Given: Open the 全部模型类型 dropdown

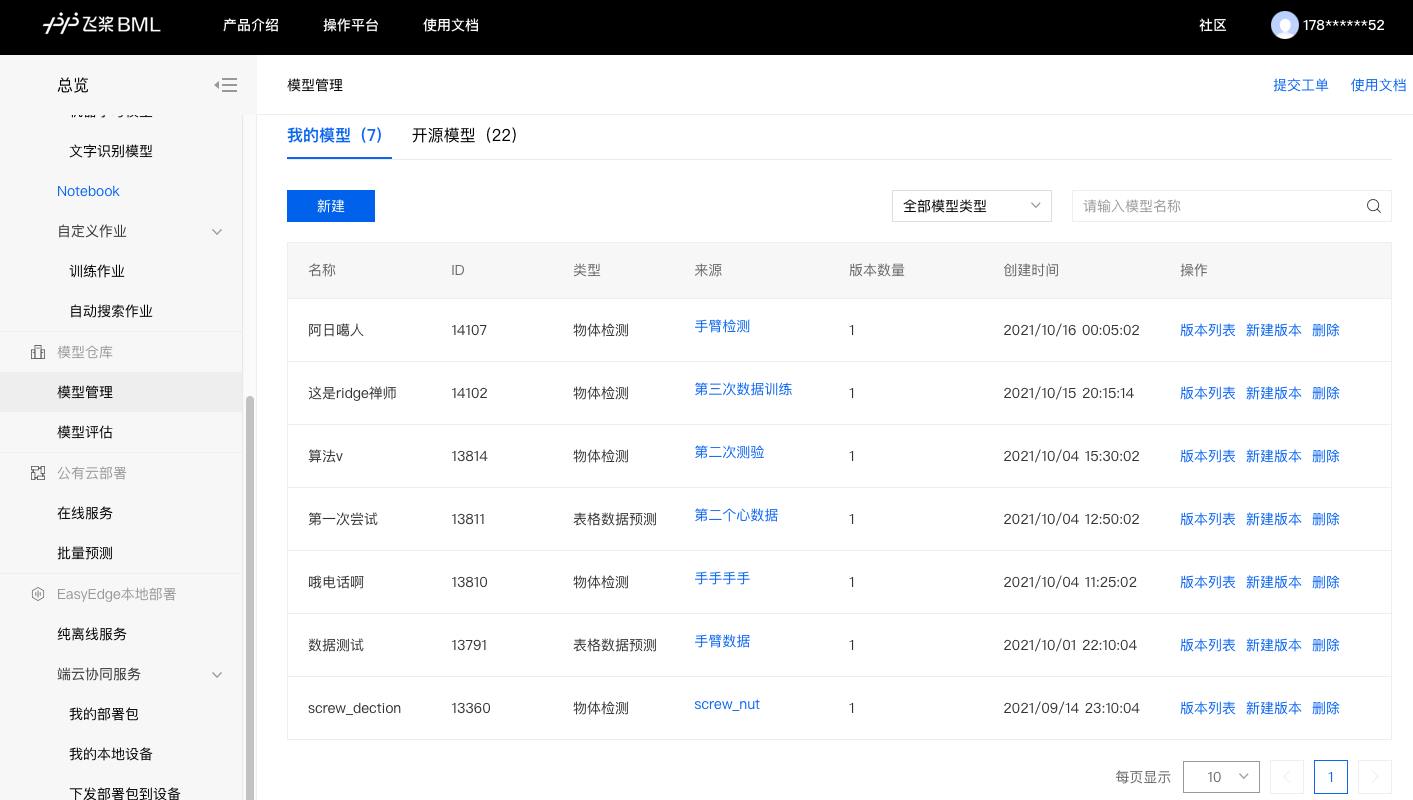Looking at the screenshot, I should coord(971,206).
